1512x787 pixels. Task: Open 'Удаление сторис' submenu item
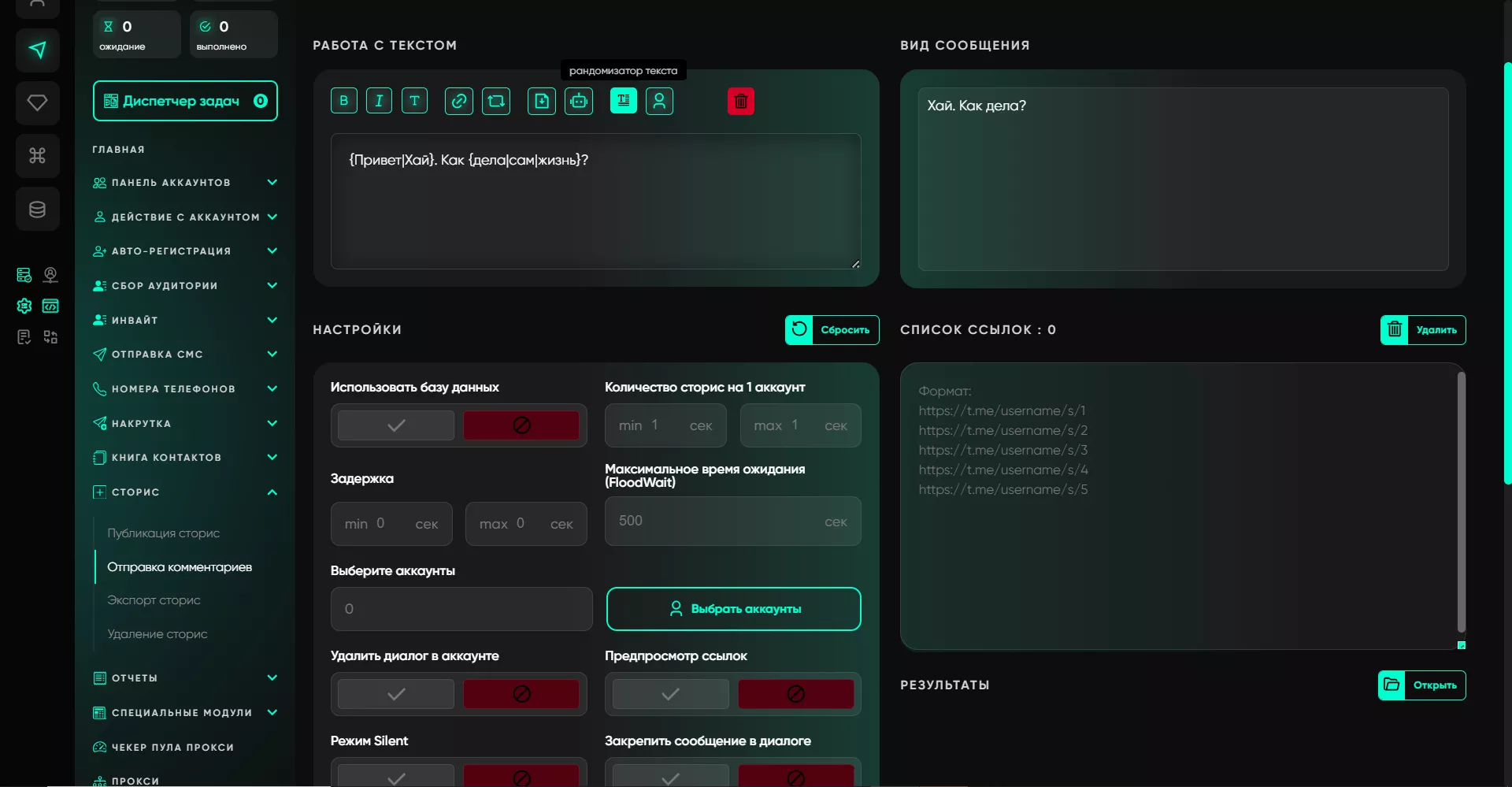(157, 634)
